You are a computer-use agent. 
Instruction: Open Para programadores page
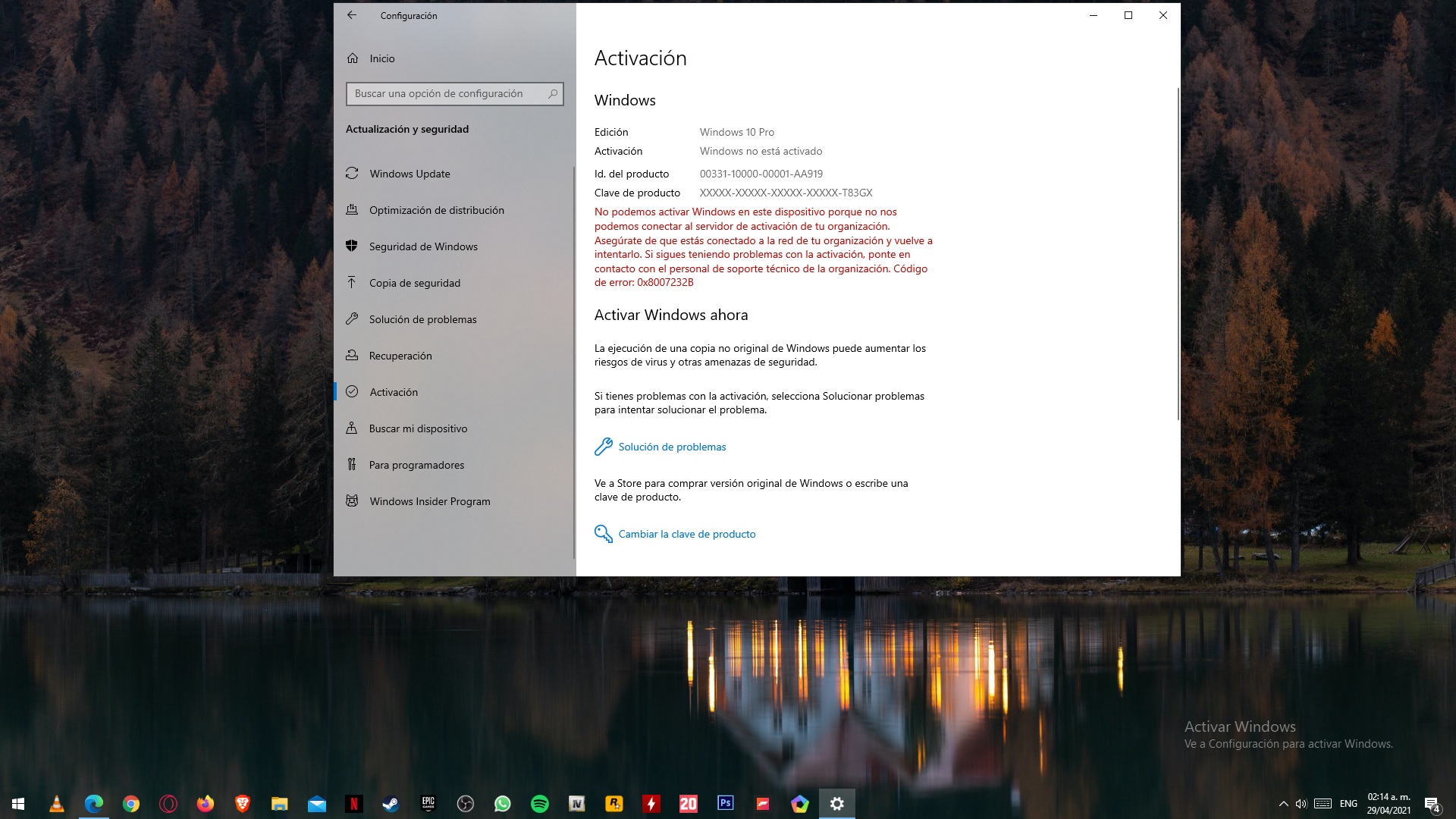click(455, 465)
